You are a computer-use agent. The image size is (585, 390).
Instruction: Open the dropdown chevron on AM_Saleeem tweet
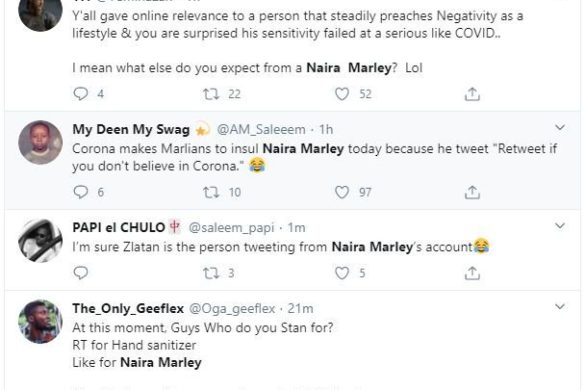[560, 127]
